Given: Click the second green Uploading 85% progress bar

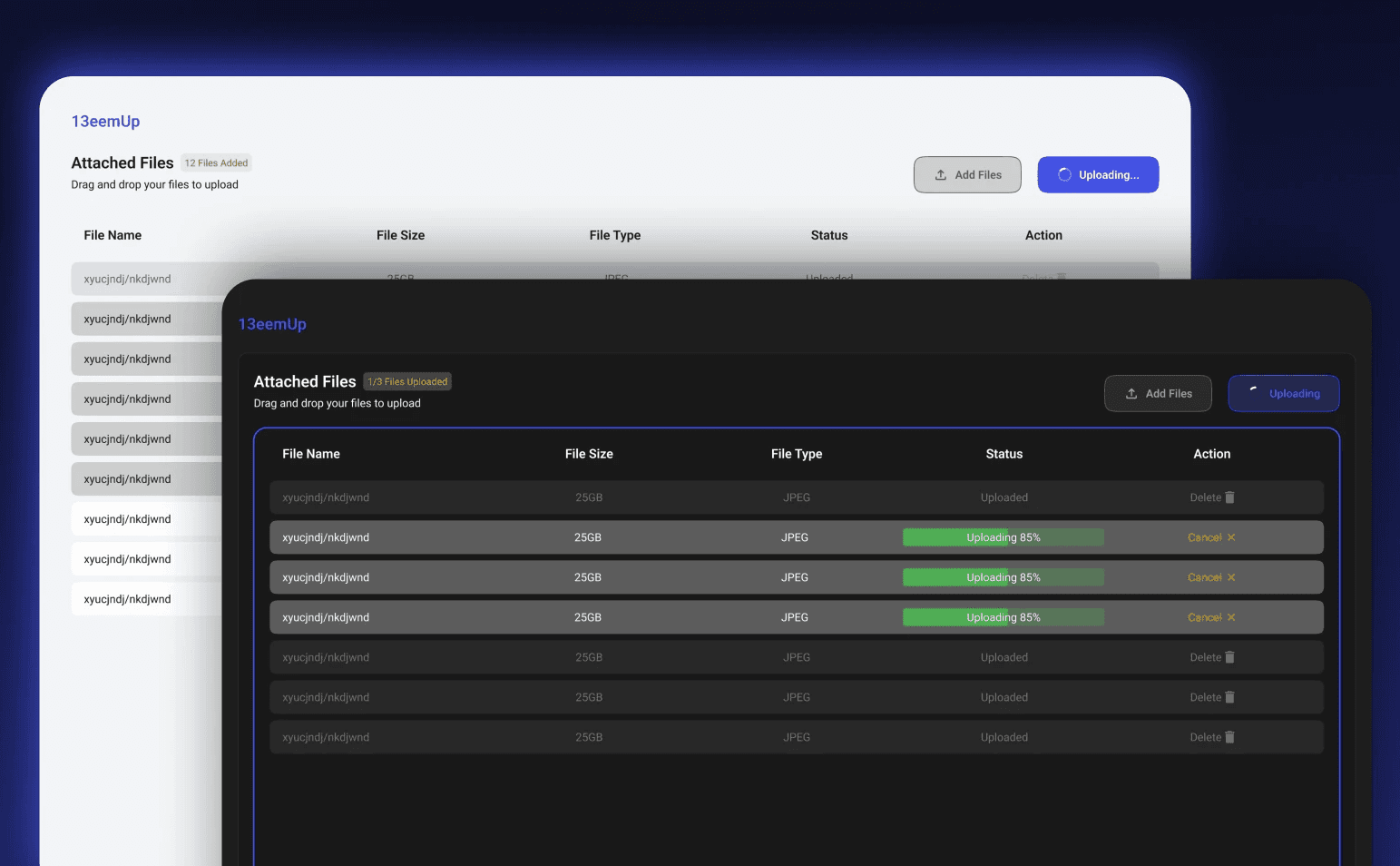Looking at the screenshot, I should pos(1003,577).
